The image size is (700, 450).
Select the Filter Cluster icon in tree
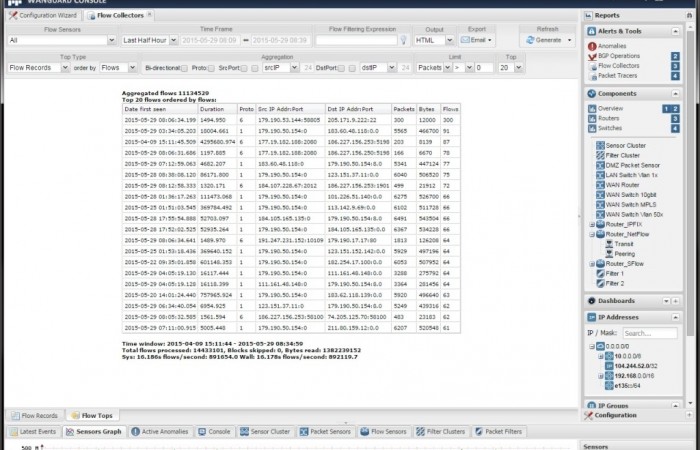coord(600,155)
